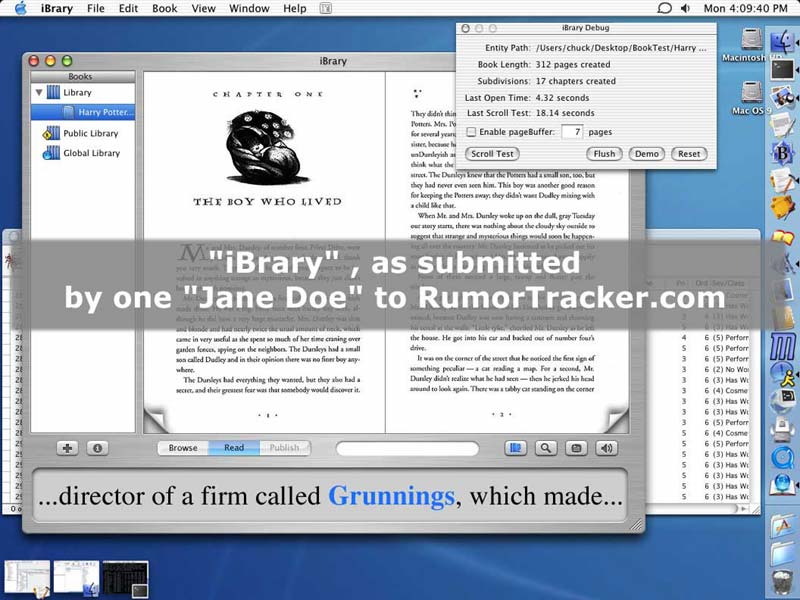Switch to Publish mode
Viewport: 800px width, 600px height.
pos(284,448)
